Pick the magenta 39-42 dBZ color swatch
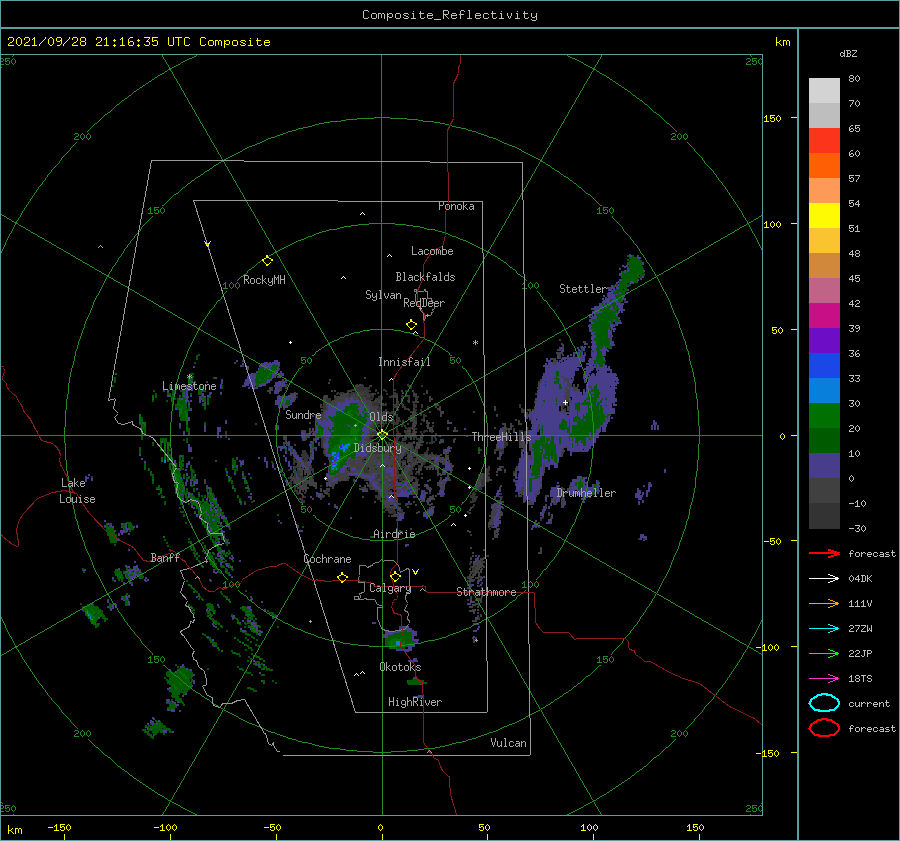Image resolution: width=900 pixels, height=841 pixels. [824, 316]
